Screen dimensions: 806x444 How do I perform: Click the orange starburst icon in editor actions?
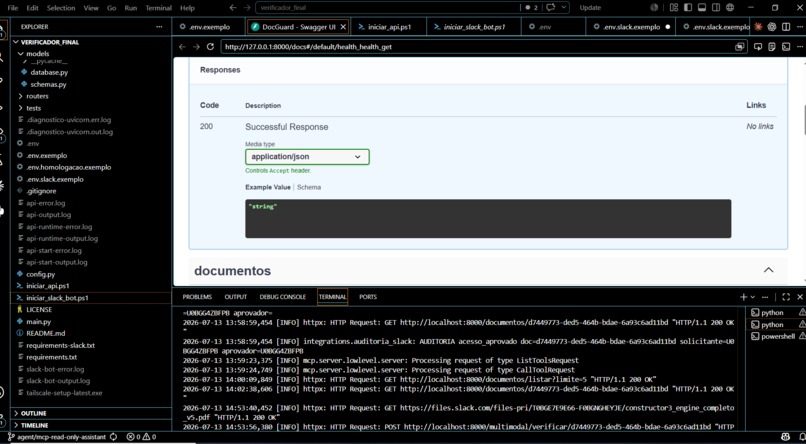pyautogui.click(x=758, y=27)
